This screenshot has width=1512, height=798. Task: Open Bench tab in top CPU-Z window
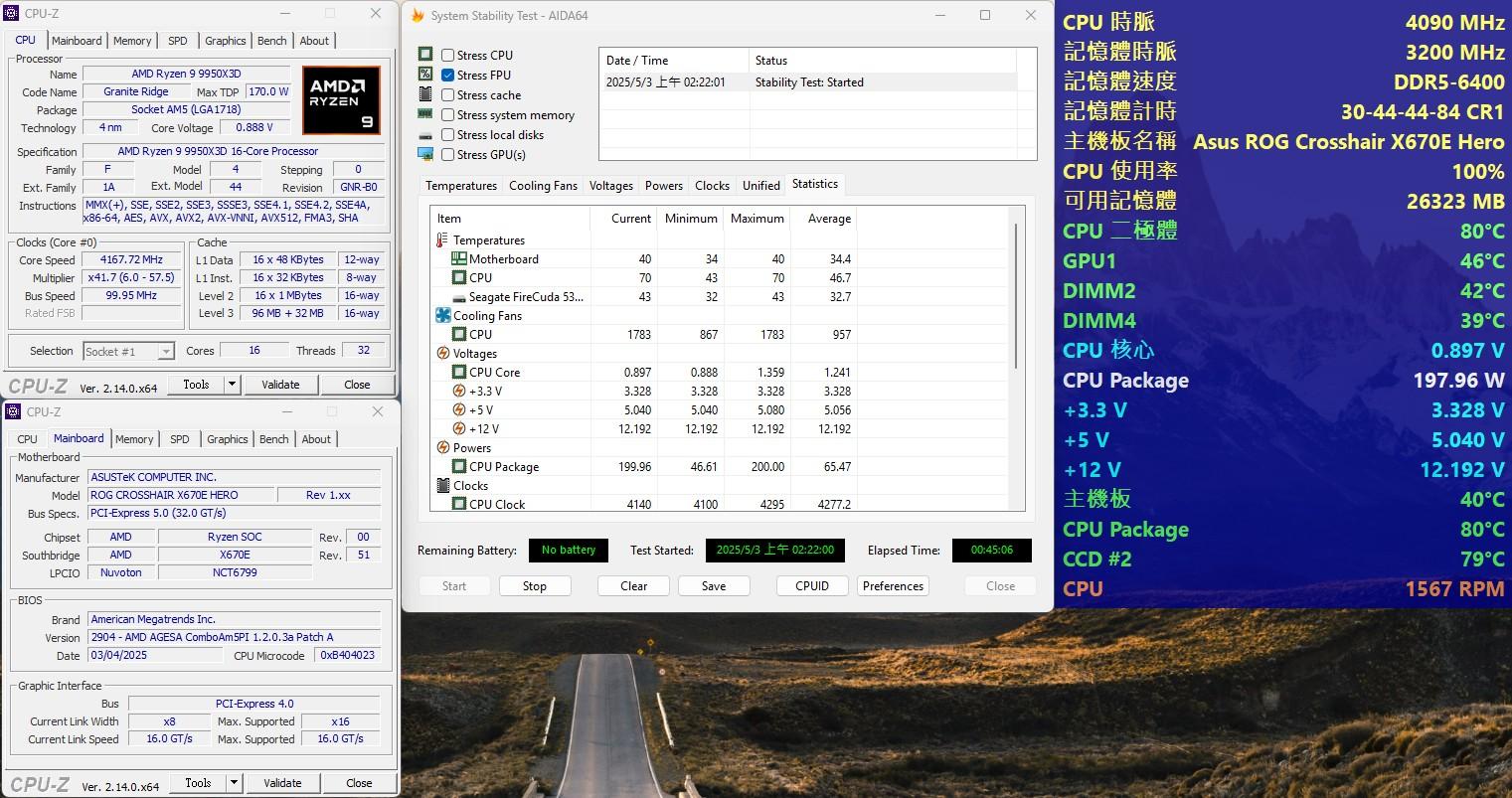point(272,41)
